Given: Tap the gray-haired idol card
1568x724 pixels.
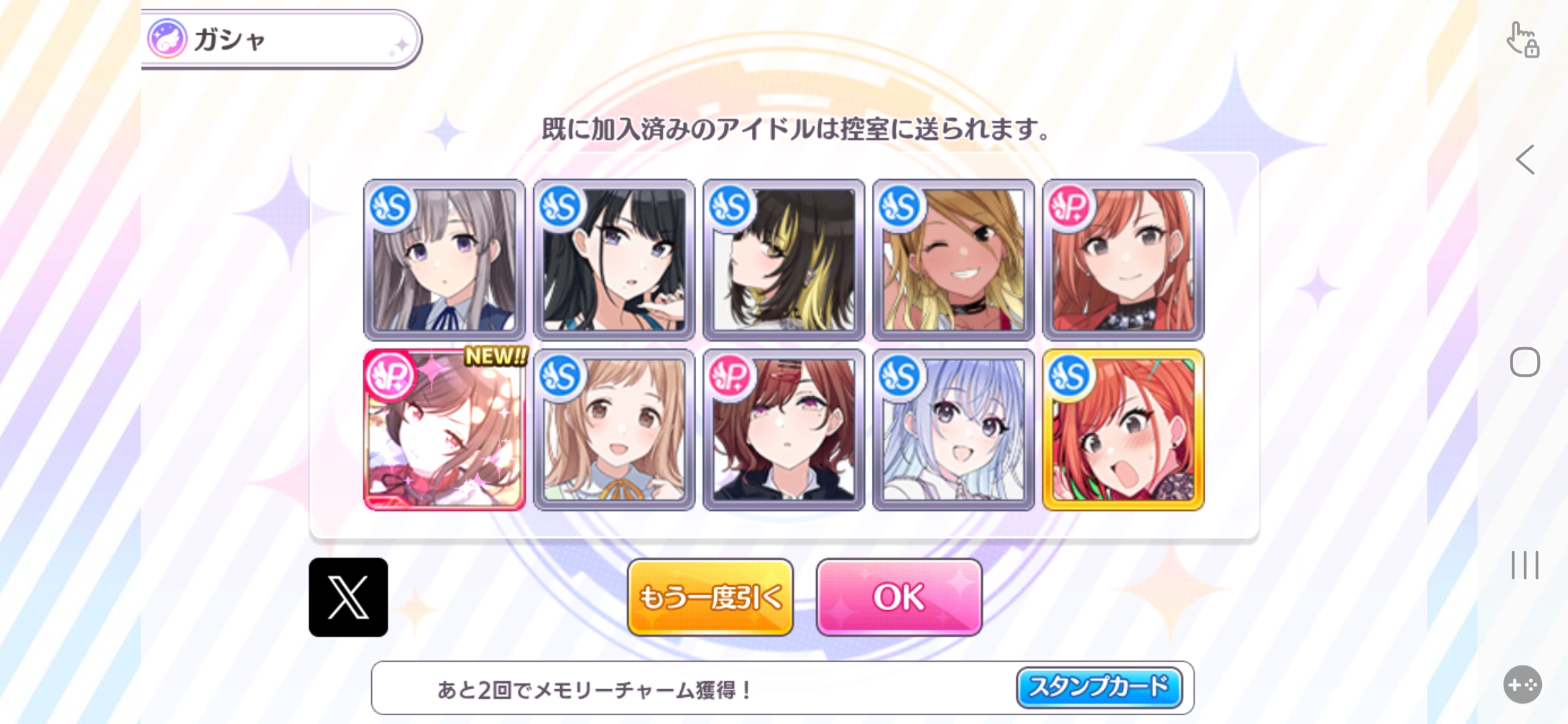Looking at the screenshot, I should click(x=444, y=259).
